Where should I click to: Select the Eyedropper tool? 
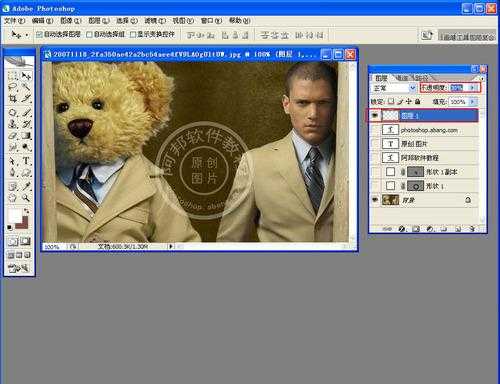pos(26,186)
